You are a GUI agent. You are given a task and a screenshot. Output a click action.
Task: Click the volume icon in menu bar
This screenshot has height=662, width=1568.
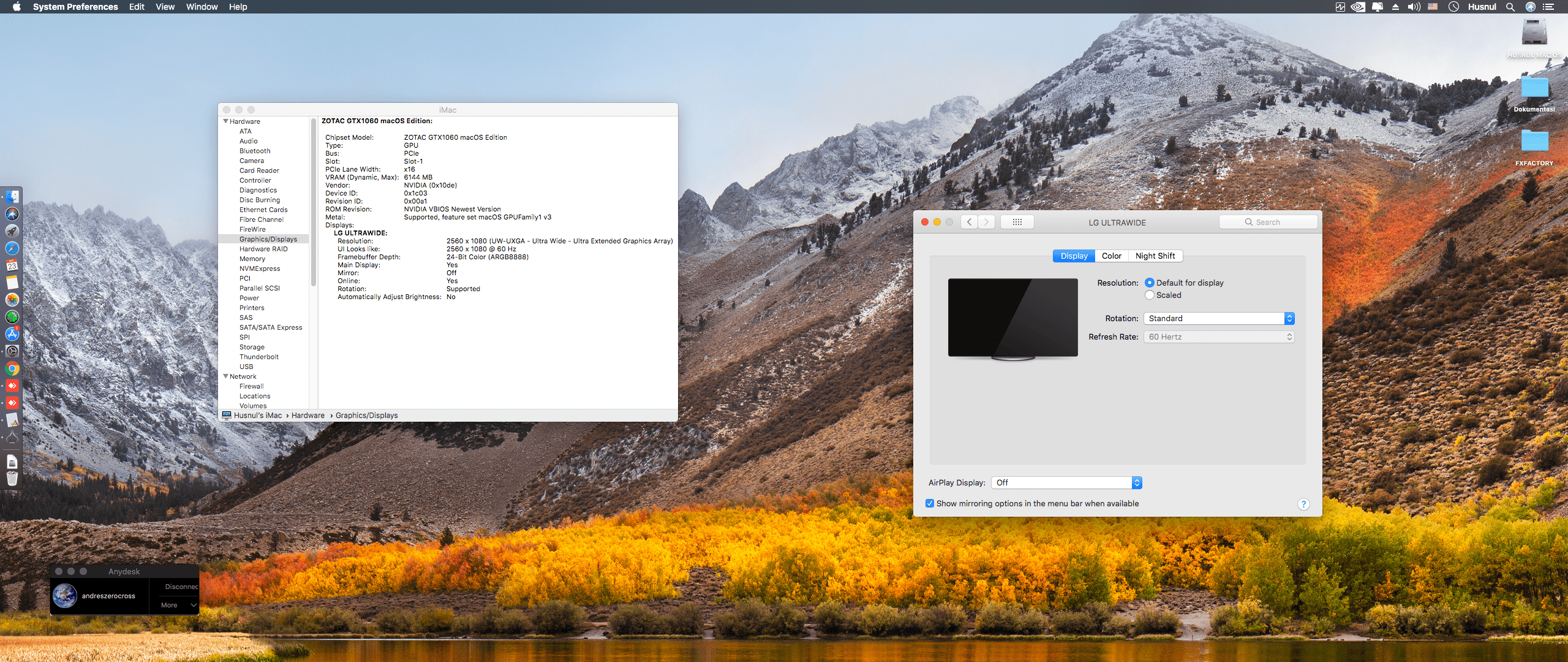click(1414, 7)
